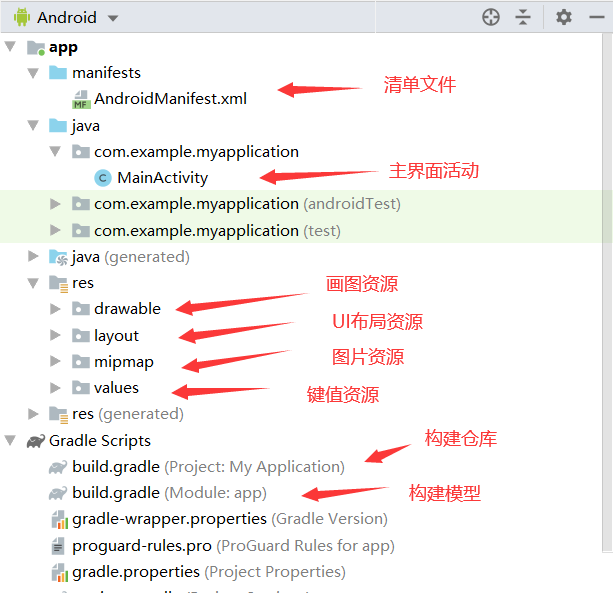Screen dimensions: 613x593
Task: Click the mipmap folder icon
Action: [x=81, y=361]
